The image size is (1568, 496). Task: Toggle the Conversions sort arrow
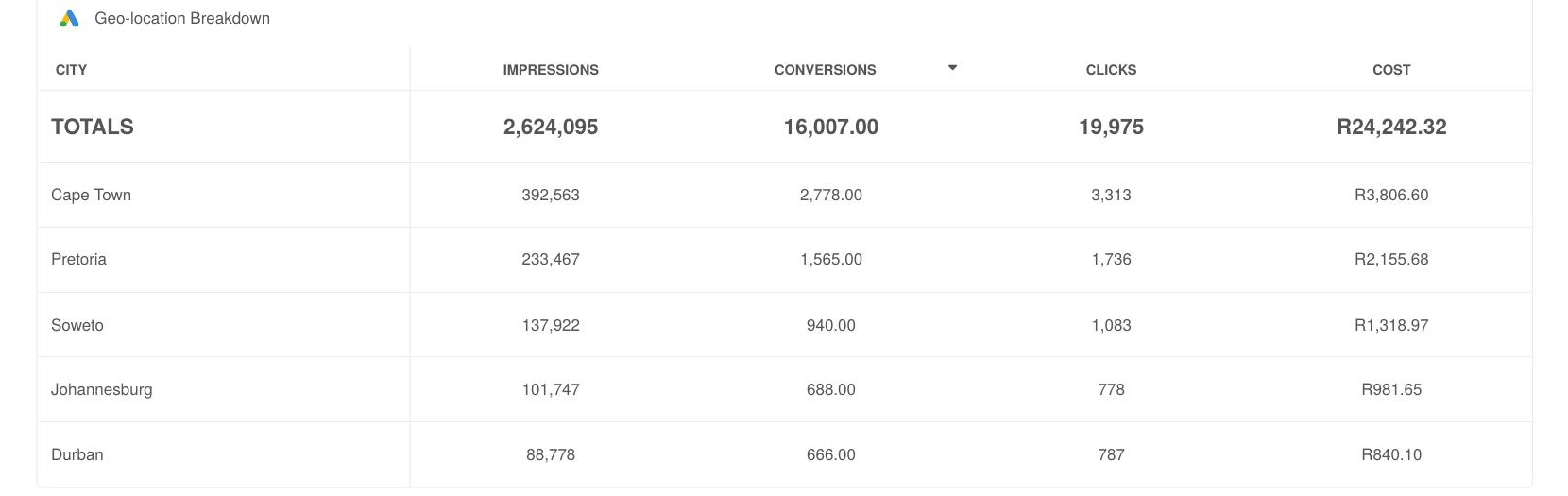[952, 68]
